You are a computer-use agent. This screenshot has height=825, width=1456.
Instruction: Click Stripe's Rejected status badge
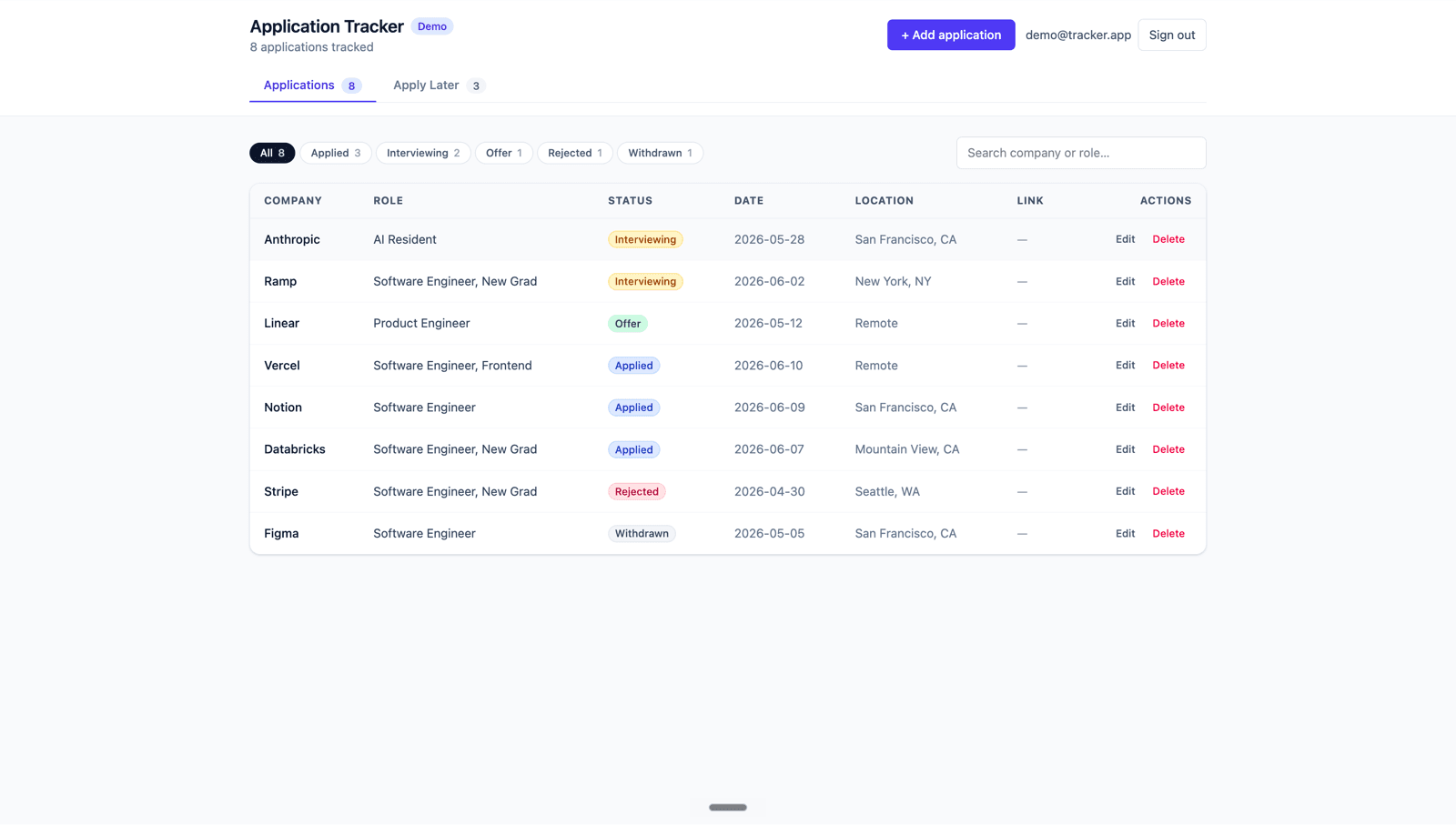637,491
